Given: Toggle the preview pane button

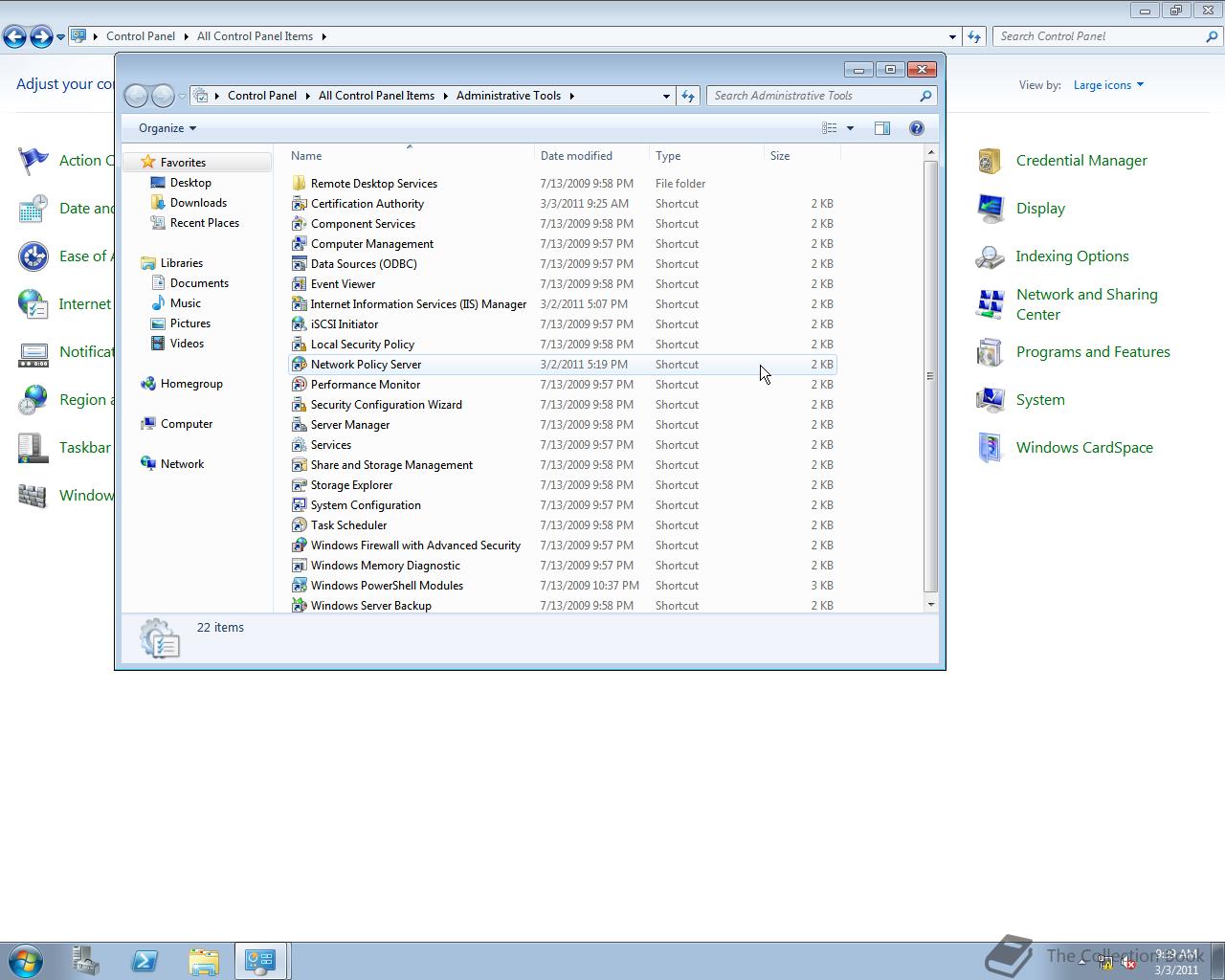Looking at the screenshot, I should (x=882, y=128).
